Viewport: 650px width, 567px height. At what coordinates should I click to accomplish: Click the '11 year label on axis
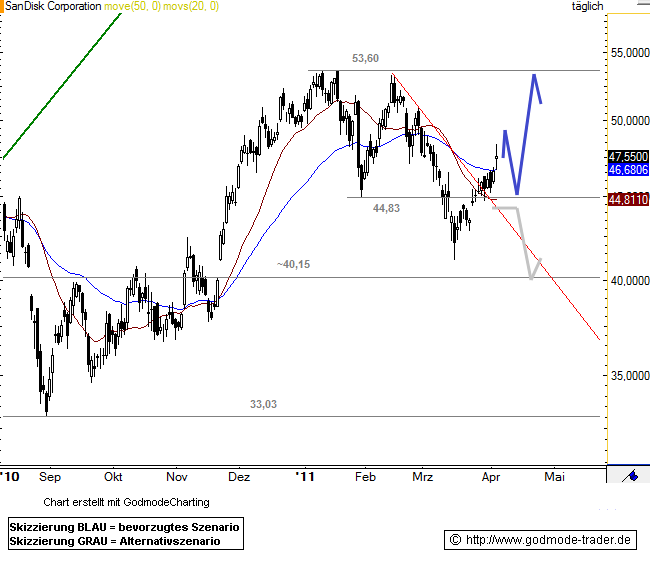point(305,477)
